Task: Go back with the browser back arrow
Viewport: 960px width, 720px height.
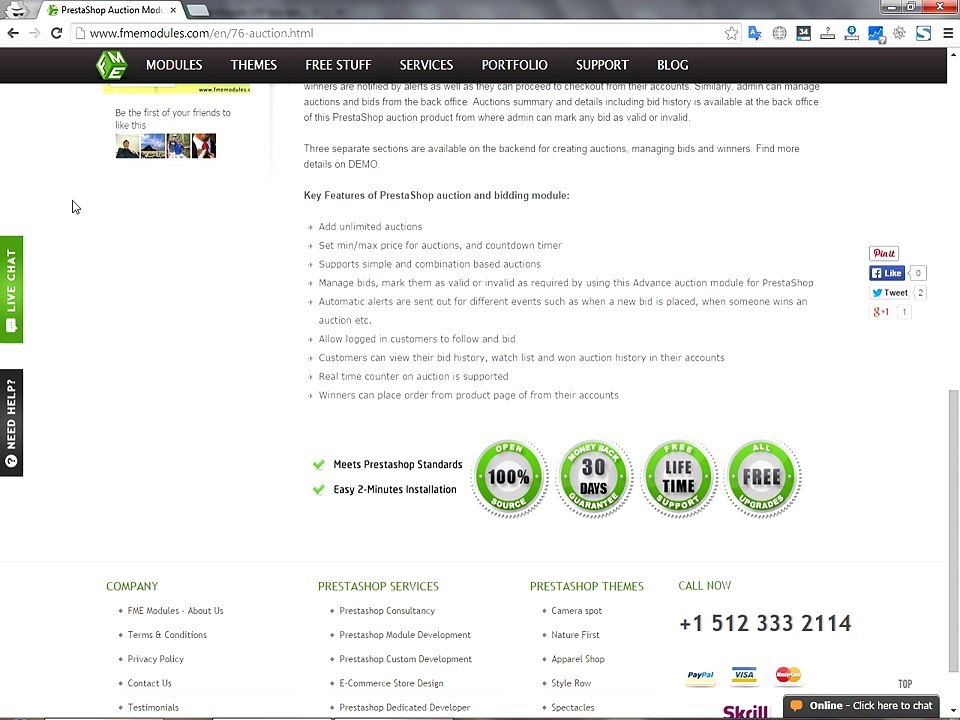Action: tap(13, 33)
